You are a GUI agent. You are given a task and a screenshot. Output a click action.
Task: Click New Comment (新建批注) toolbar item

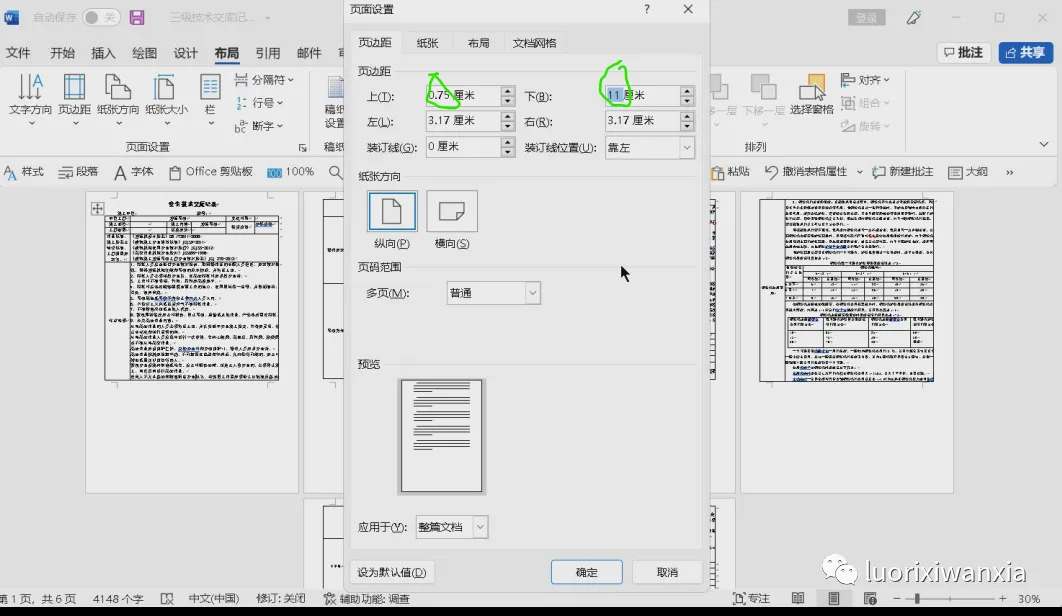tap(902, 172)
